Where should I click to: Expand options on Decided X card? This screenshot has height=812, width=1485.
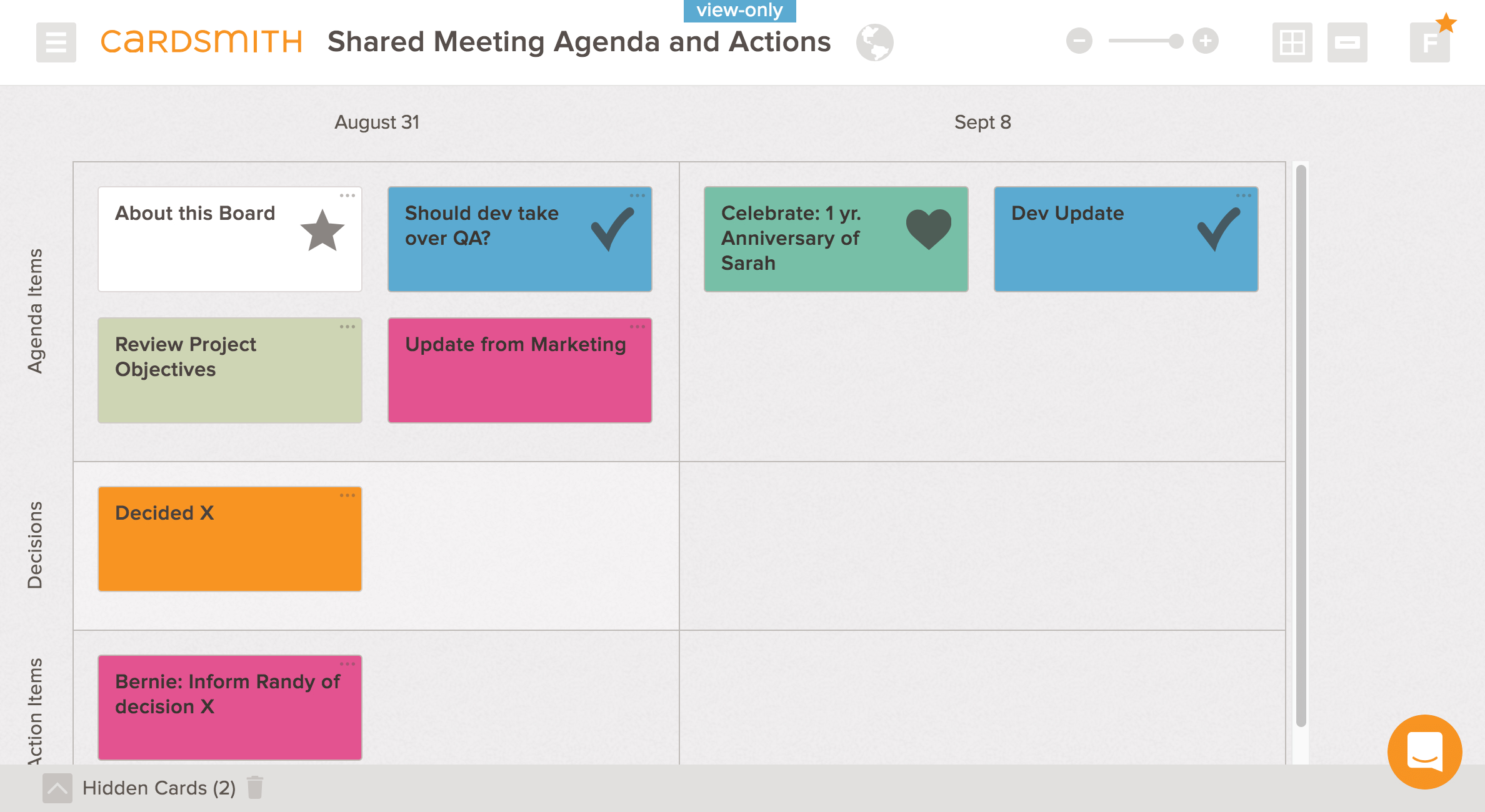(348, 493)
